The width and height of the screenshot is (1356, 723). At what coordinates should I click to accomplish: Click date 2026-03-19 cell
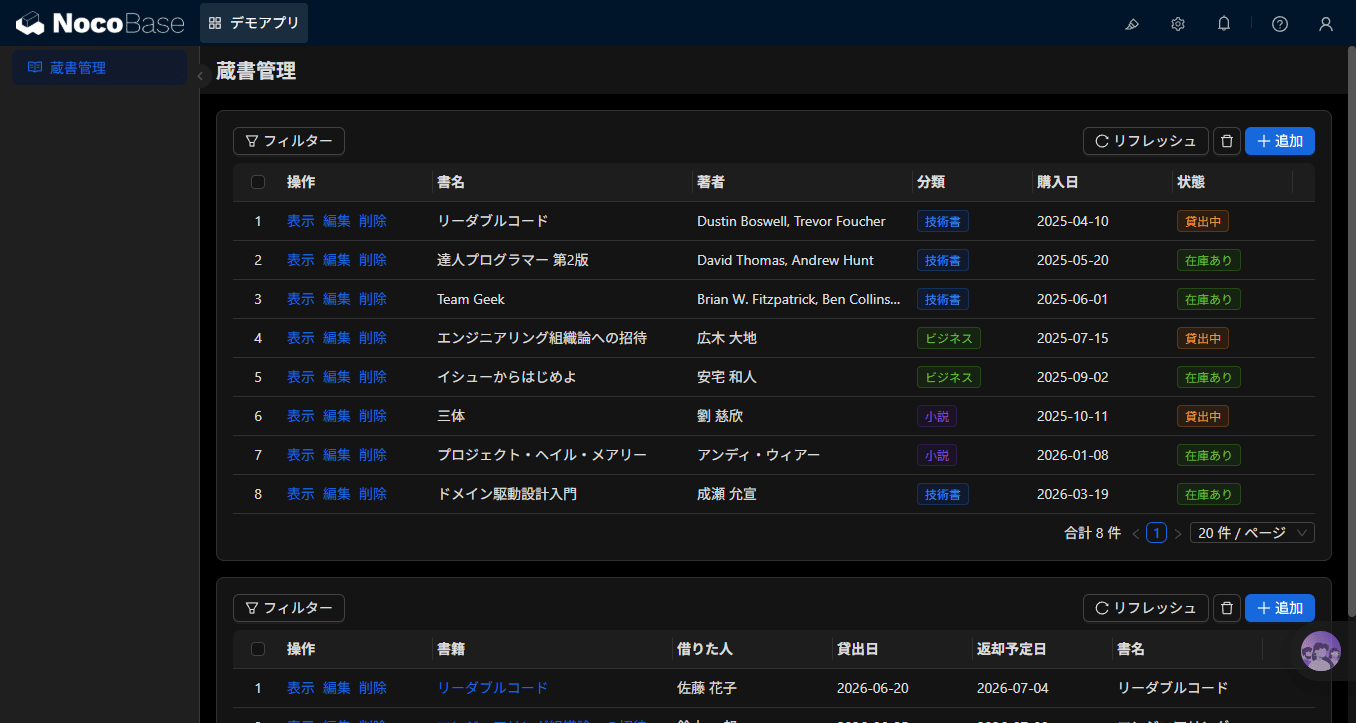1073,494
